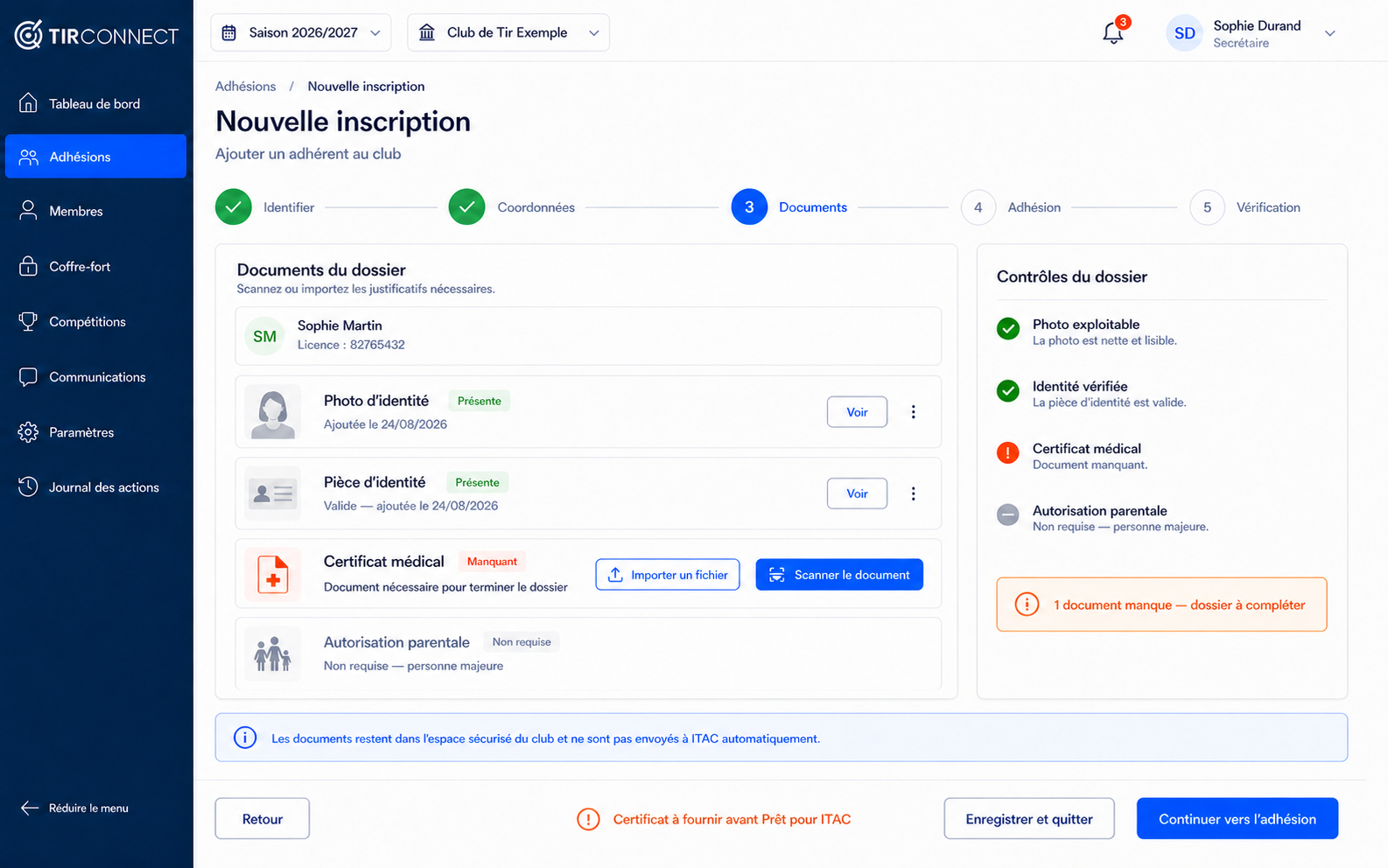Open the Adhésions section
Image resolution: width=1388 pixels, height=868 pixels.
[x=96, y=157]
